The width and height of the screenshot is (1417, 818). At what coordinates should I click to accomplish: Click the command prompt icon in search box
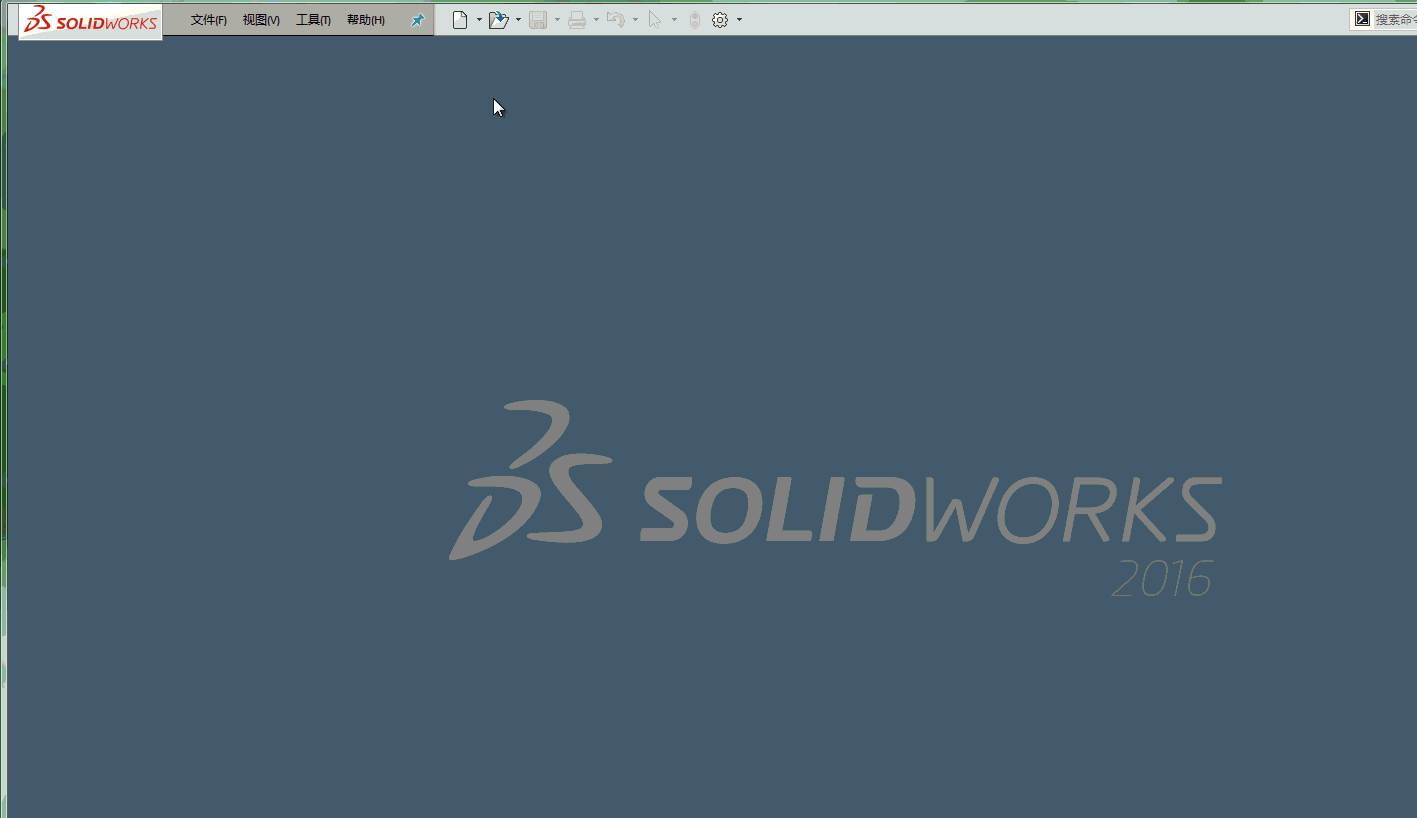tap(1362, 19)
